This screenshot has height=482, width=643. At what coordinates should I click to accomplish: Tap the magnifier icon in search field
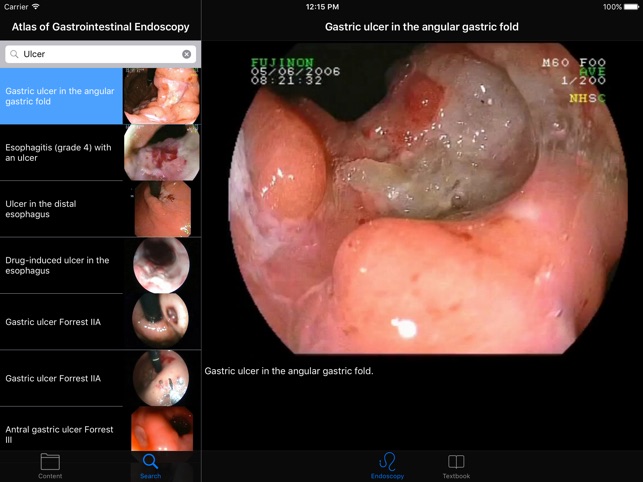click(14, 54)
